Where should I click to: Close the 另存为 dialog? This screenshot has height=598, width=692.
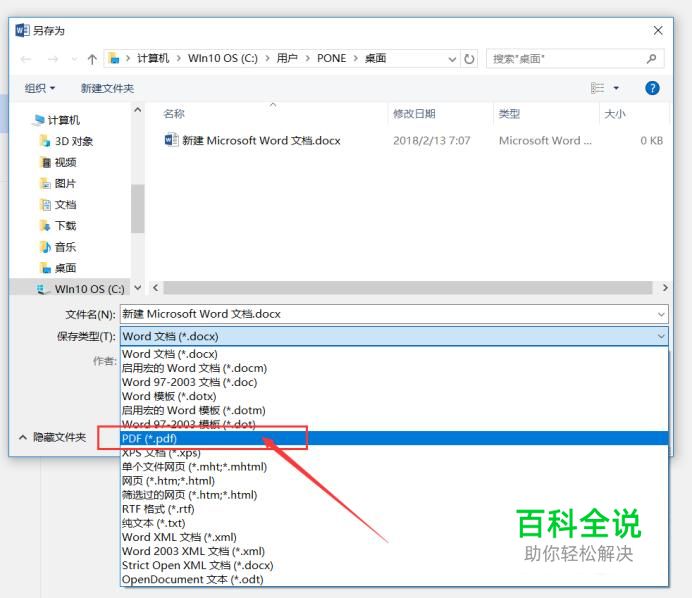coord(658,30)
